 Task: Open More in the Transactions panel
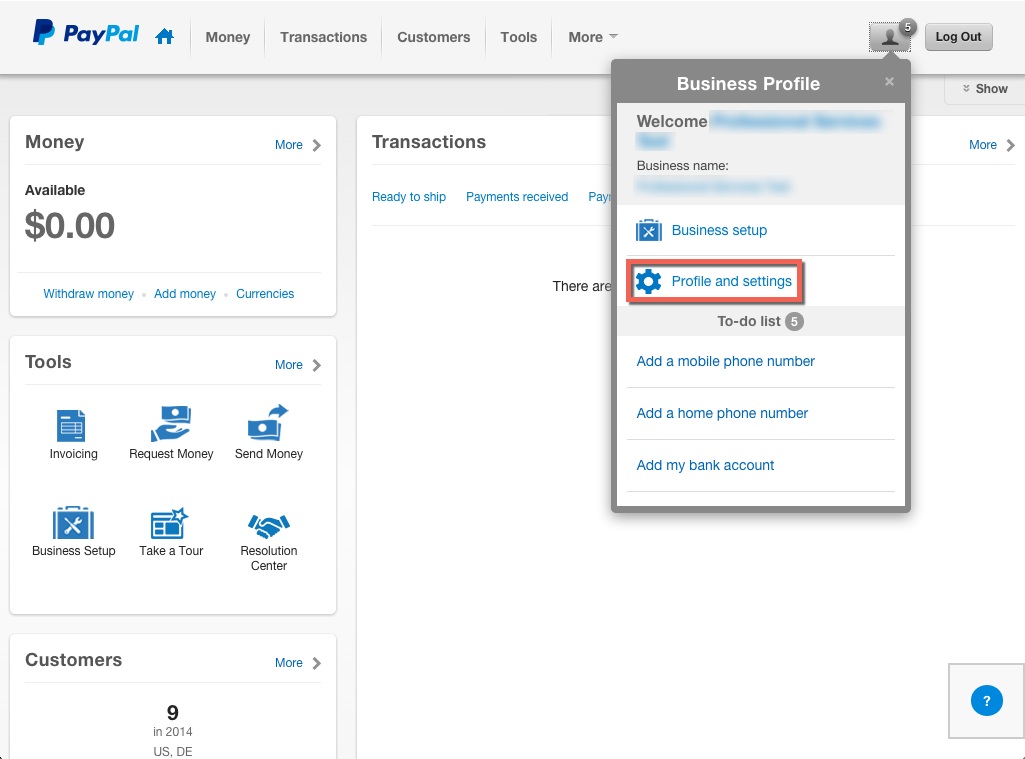[x=983, y=145]
